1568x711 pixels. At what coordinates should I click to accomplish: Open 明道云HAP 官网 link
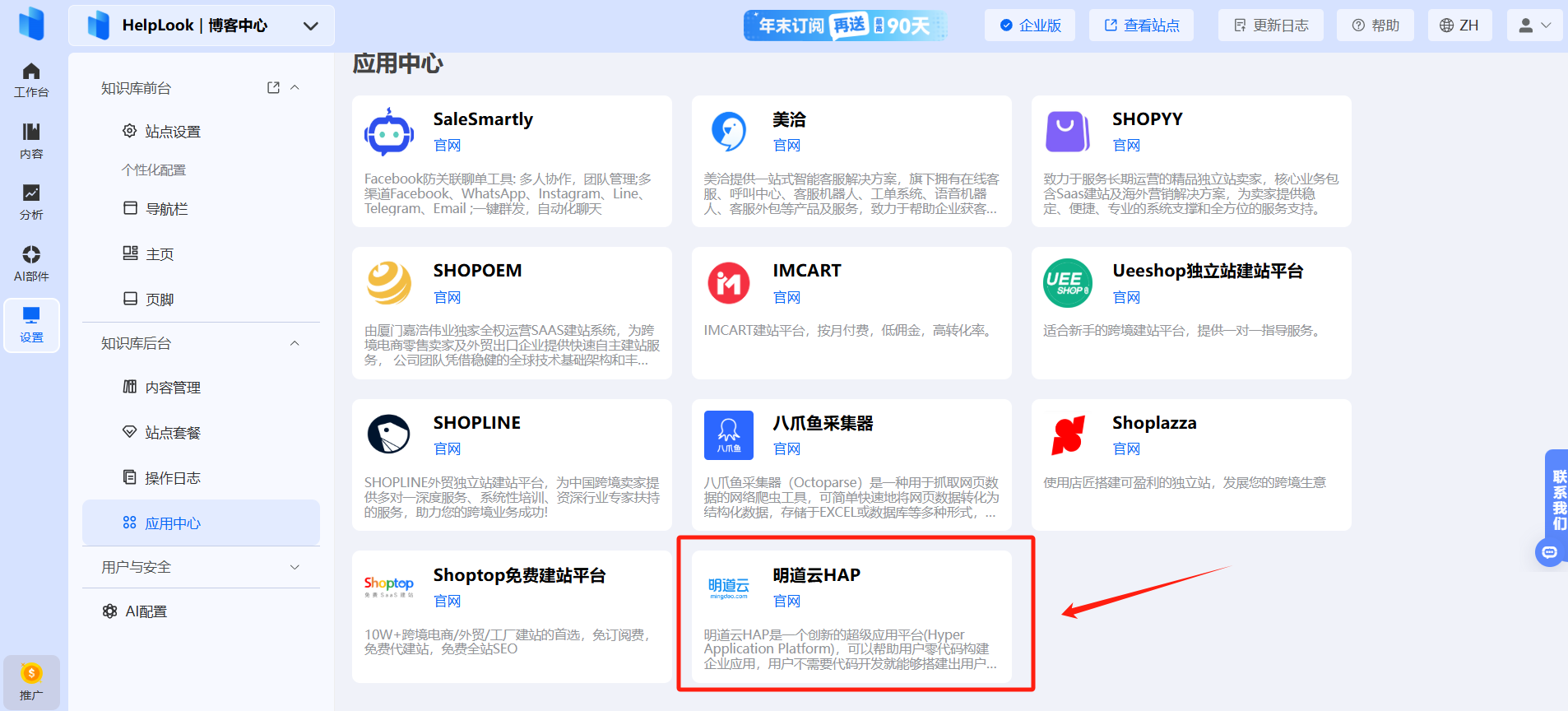(x=786, y=602)
